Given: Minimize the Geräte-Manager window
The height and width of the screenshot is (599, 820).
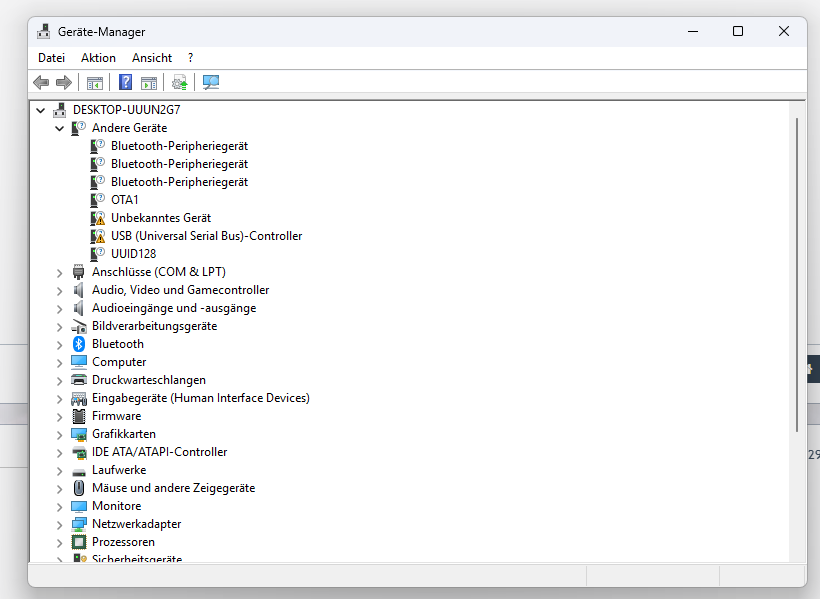Looking at the screenshot, I should click(x=693, y=31).
